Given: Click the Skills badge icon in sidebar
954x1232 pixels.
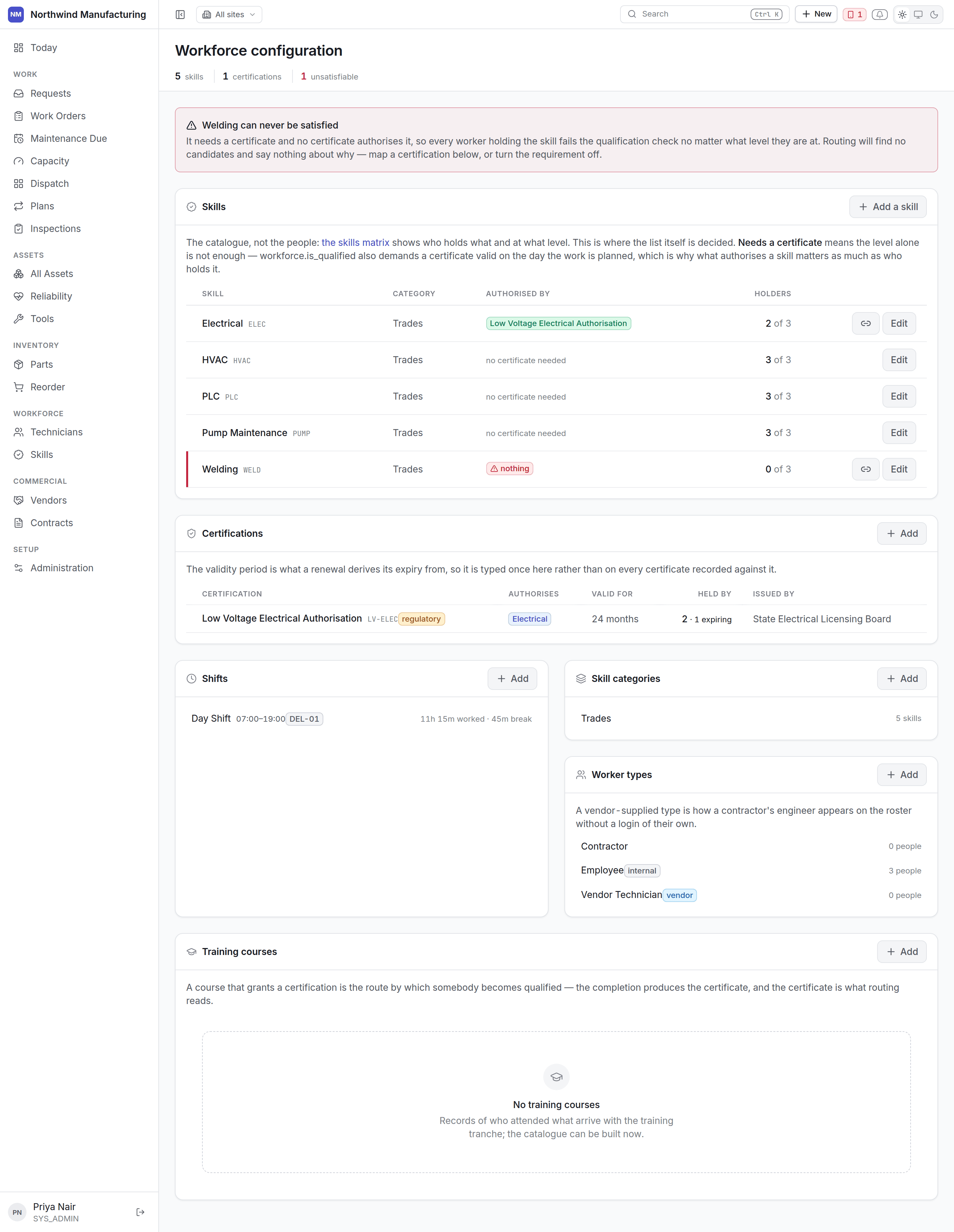Looking at the screenshot, I should [19, 455].
